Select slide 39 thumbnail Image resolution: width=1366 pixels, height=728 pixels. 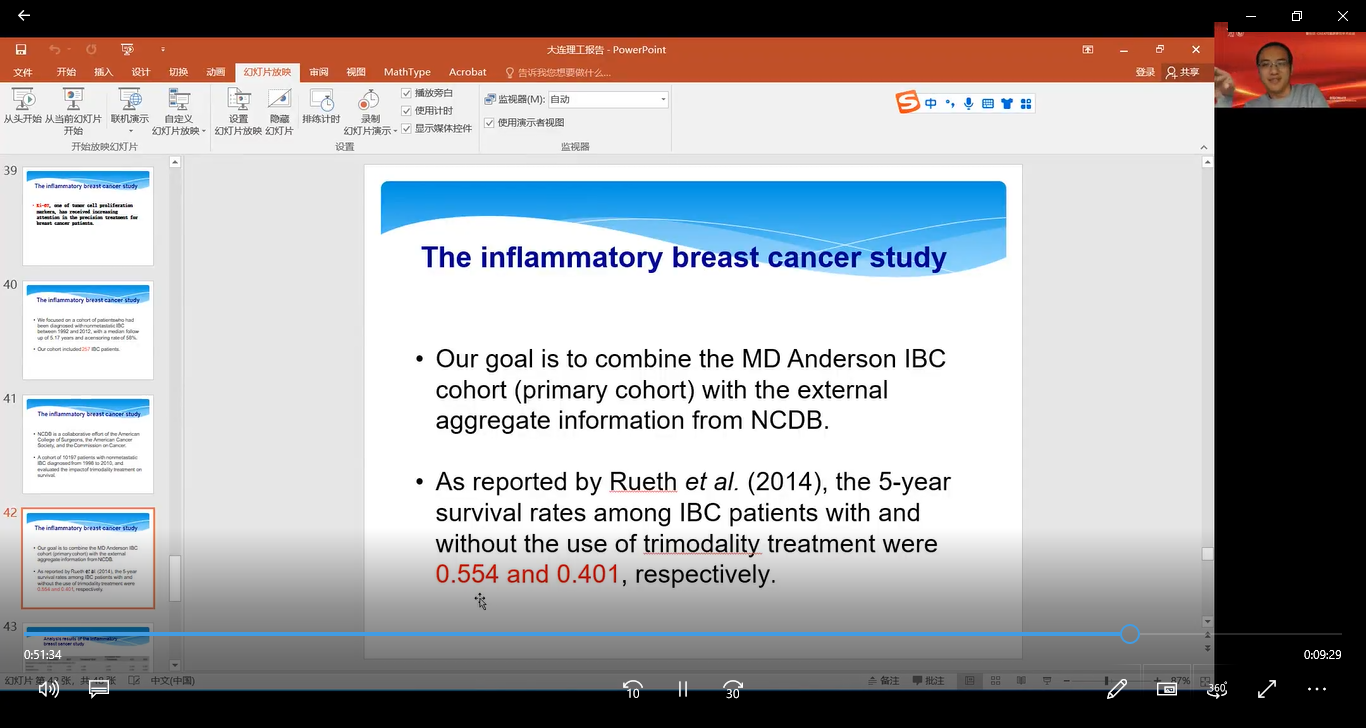point(88,216)
